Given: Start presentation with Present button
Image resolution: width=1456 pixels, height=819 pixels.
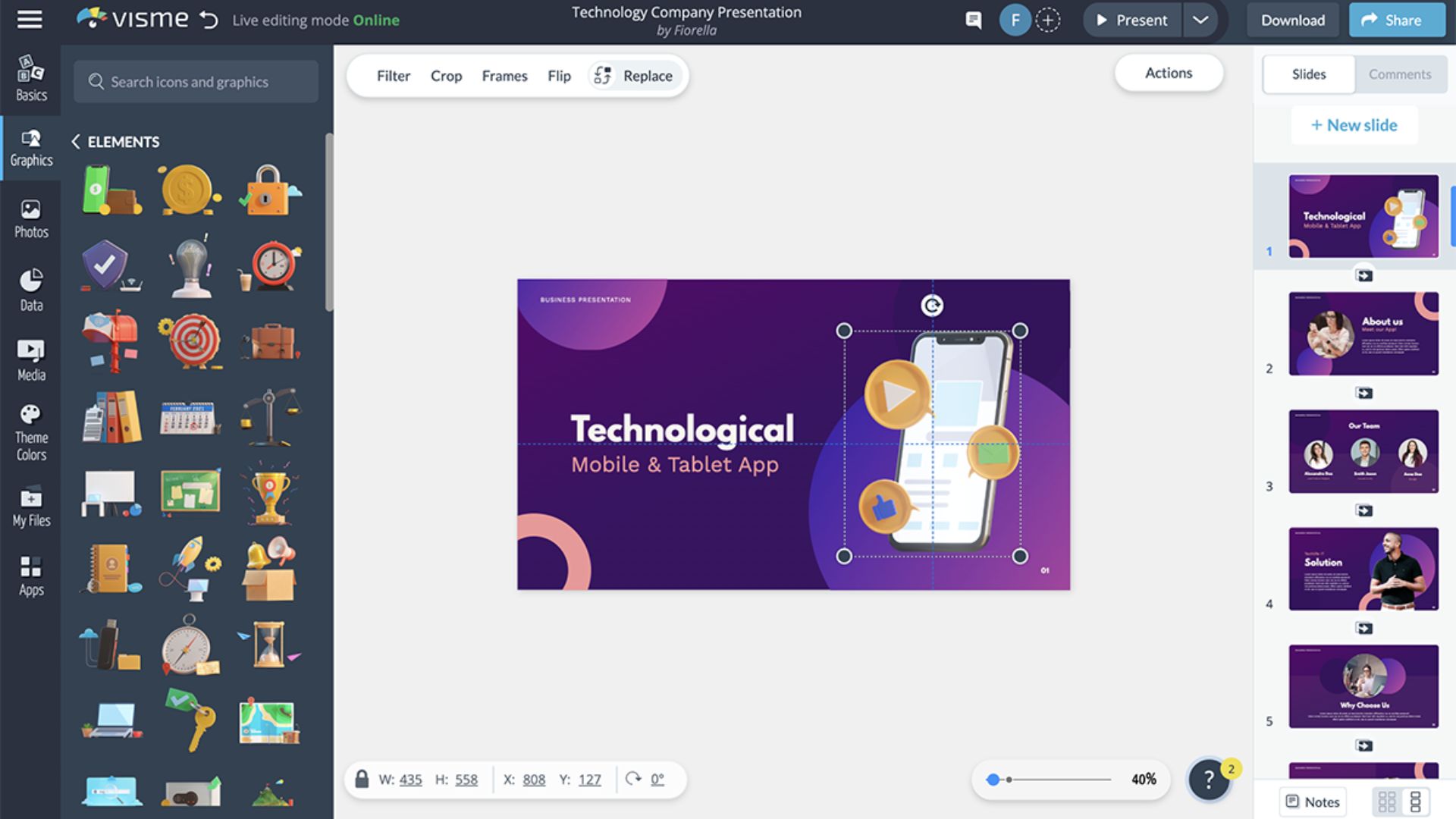Looking at the screenshot, I should (x=1131, y=20).
